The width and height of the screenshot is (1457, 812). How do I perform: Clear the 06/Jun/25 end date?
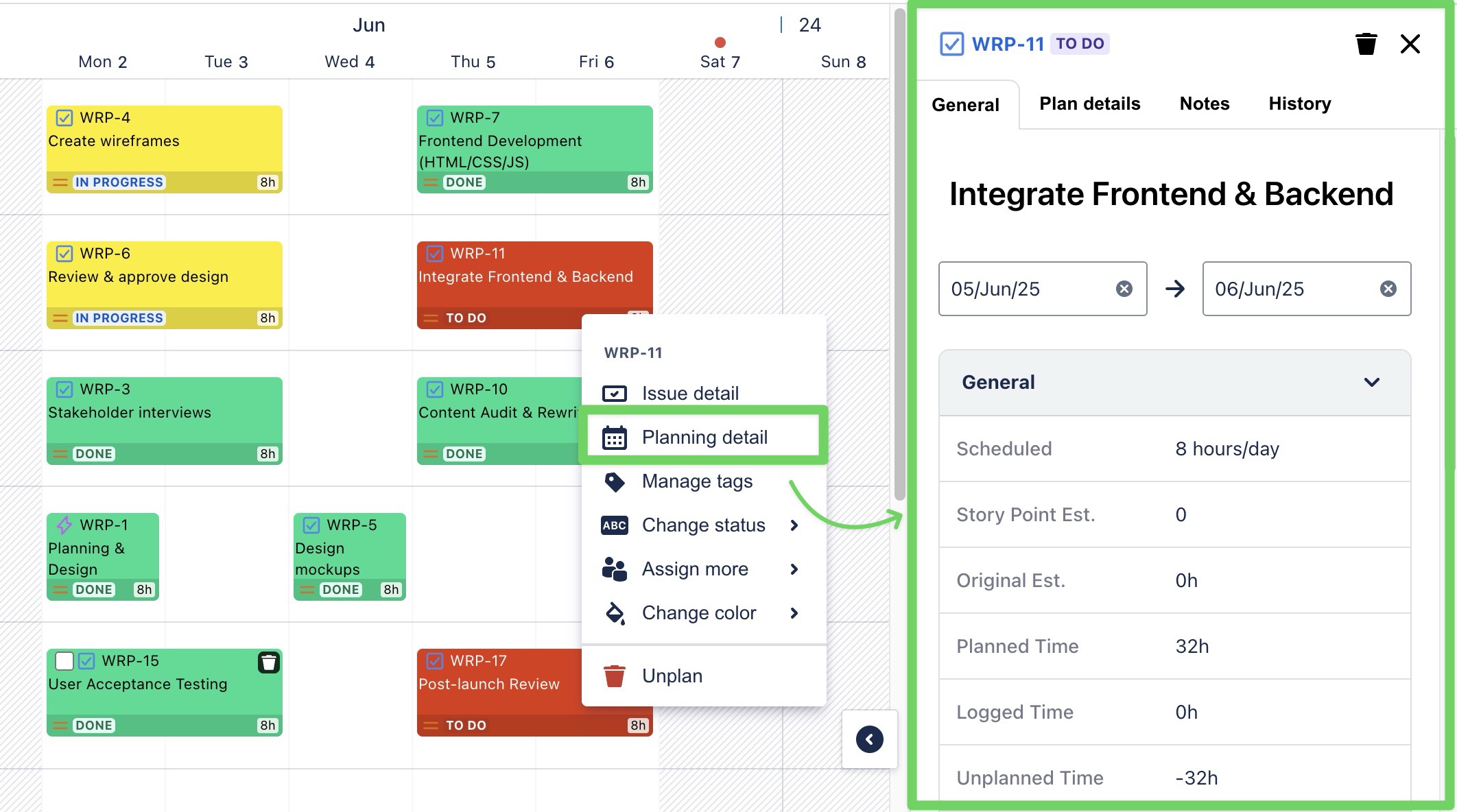click(1387, 289)
